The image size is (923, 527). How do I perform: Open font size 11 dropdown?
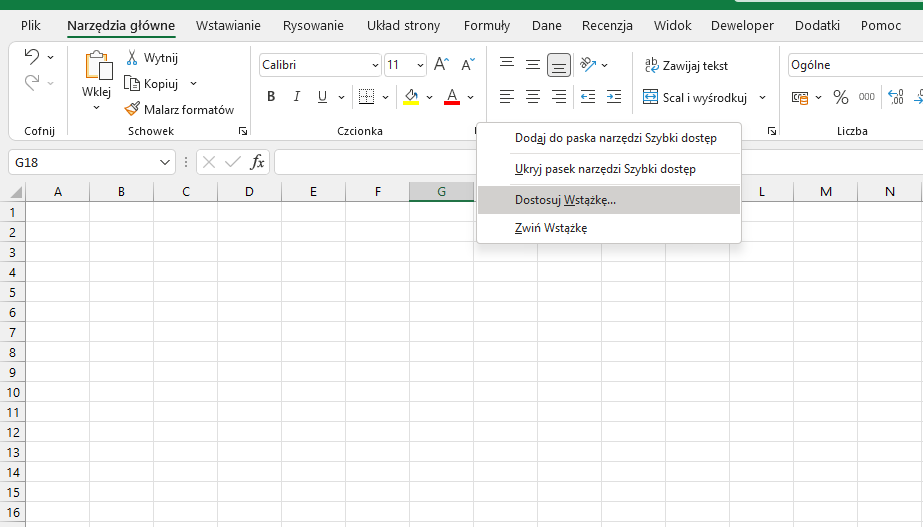click(x=420, y=65)
